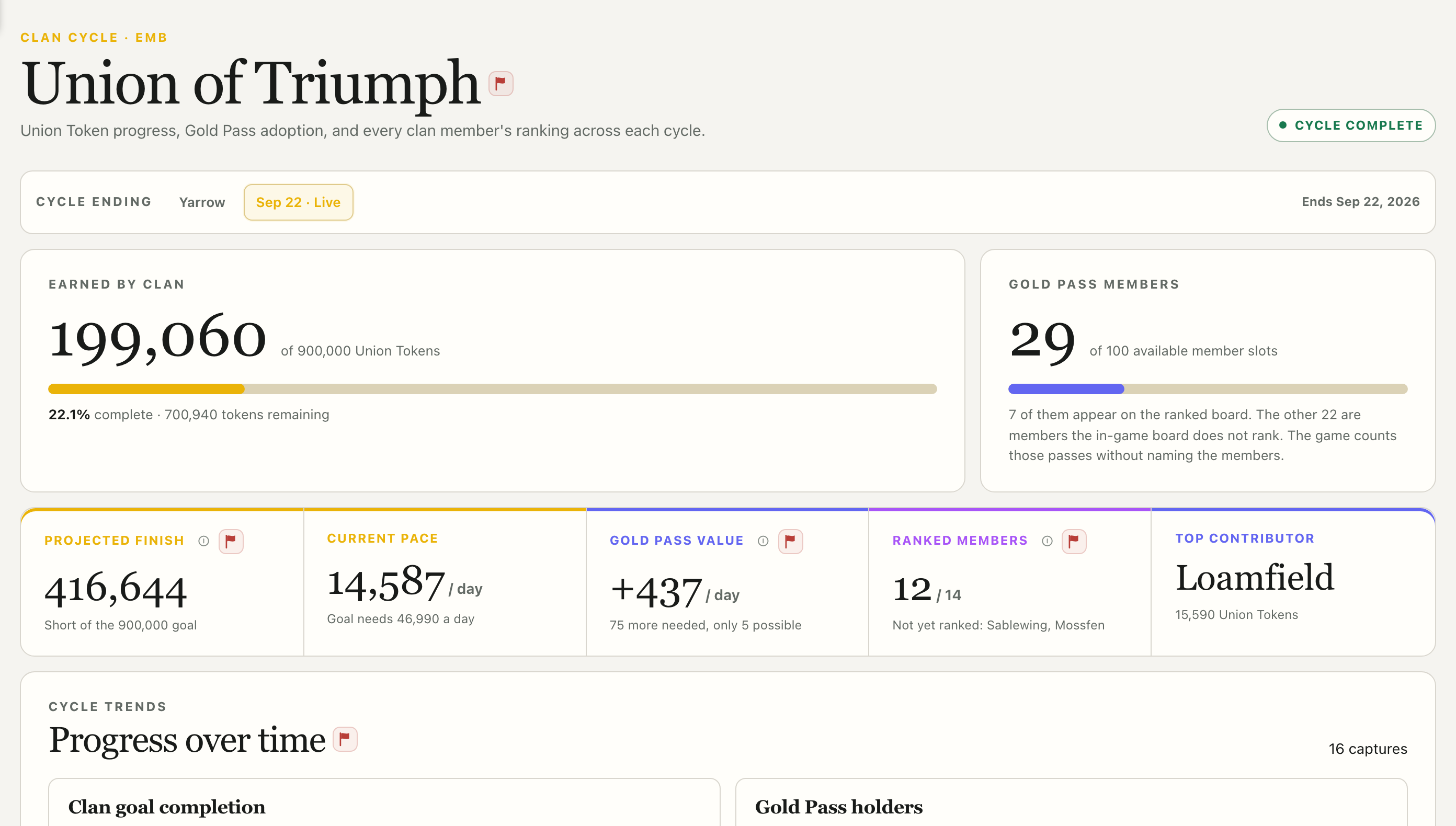Click 'of 100 available member slots' text
Viewport: 1456px width, 826px height.
click(1183, 351)
